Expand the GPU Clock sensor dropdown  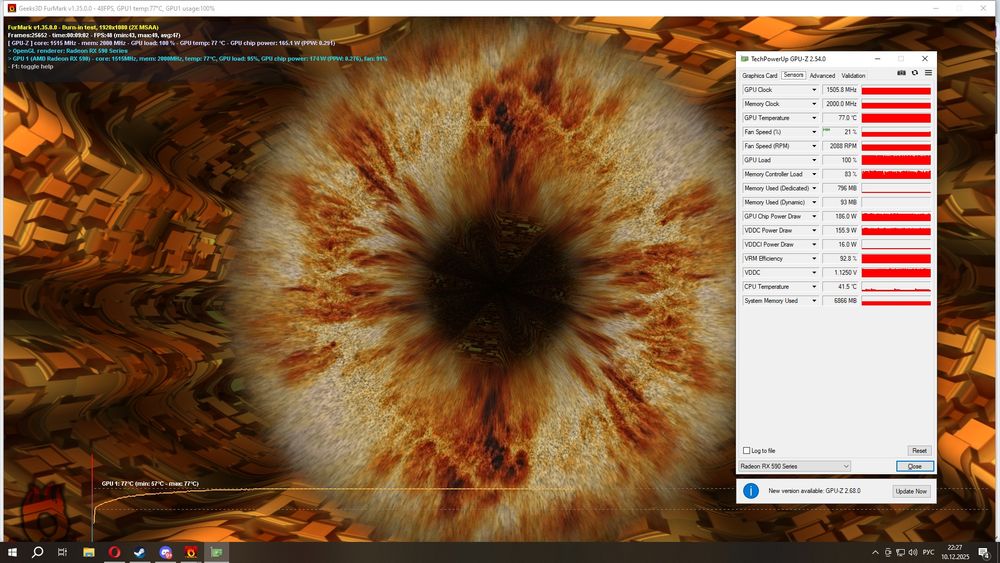click(813, 90)
